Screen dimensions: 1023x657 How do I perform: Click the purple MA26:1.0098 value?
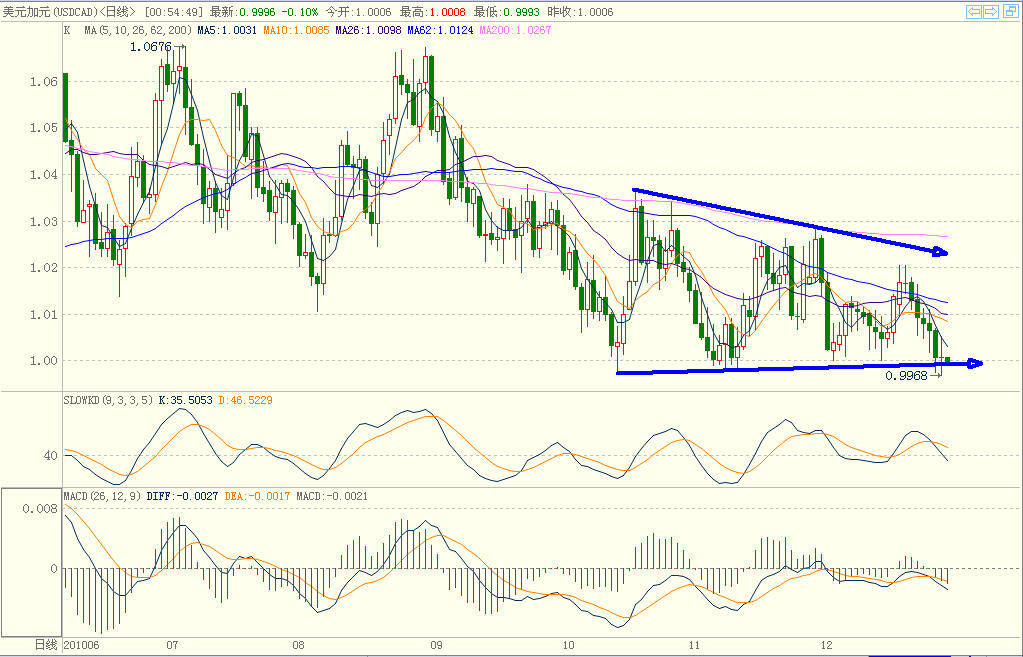[x=368, y=30]
